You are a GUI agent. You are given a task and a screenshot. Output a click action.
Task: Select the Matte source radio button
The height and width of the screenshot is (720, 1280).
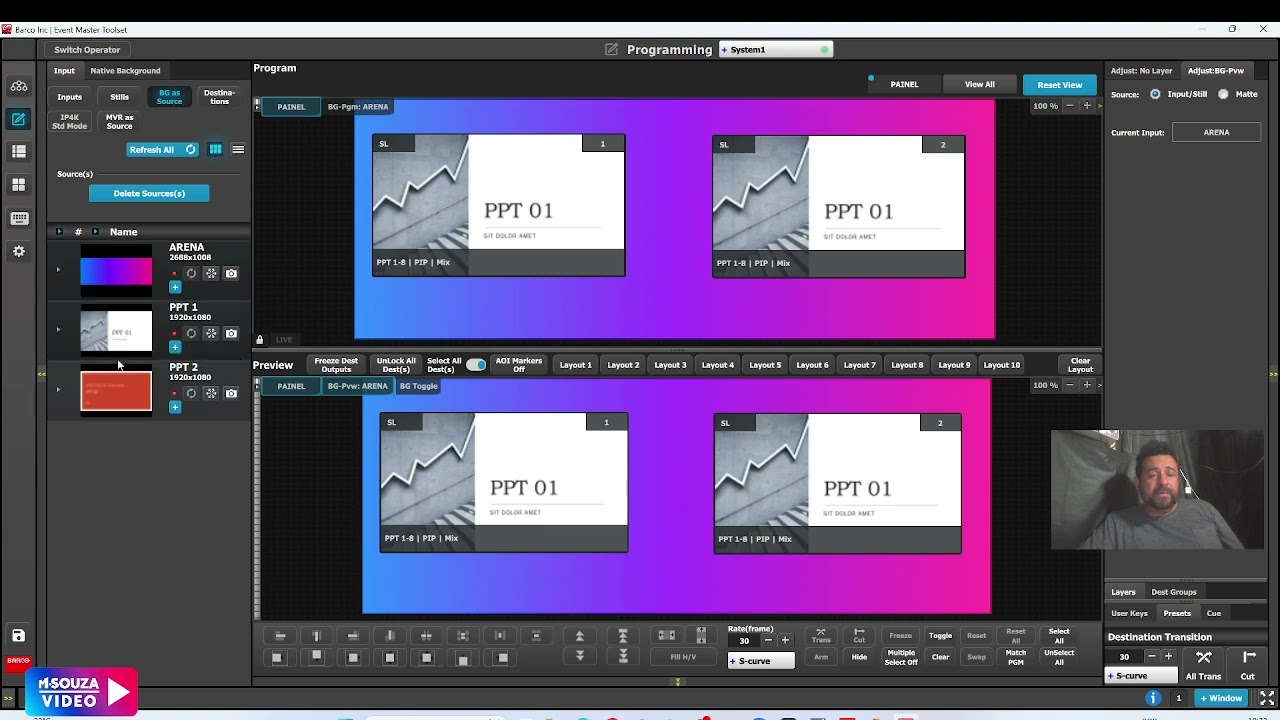tap(1223, 94)
